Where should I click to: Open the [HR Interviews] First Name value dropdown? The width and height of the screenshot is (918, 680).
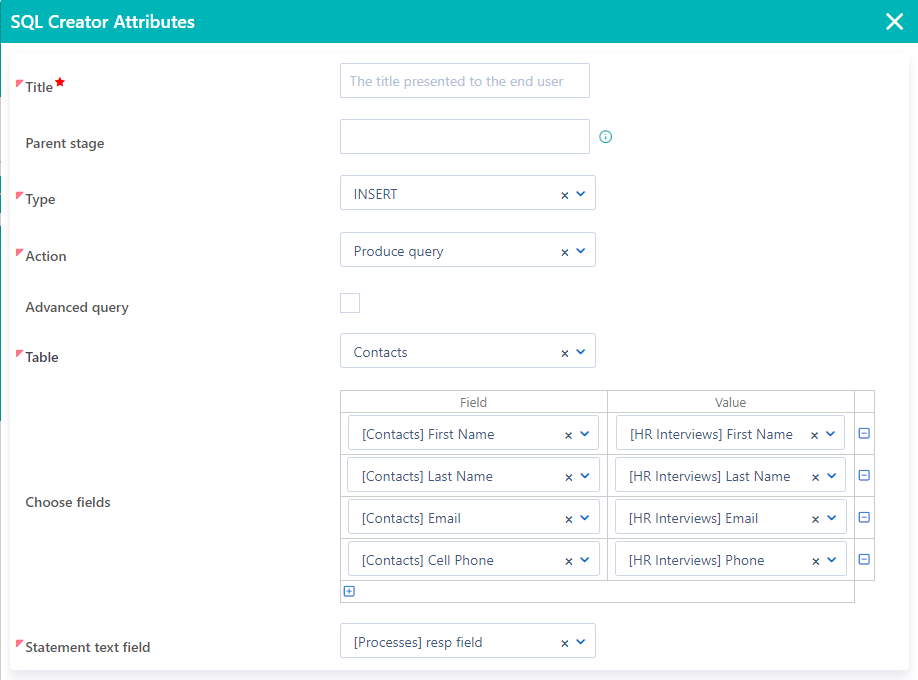[832, 433]
